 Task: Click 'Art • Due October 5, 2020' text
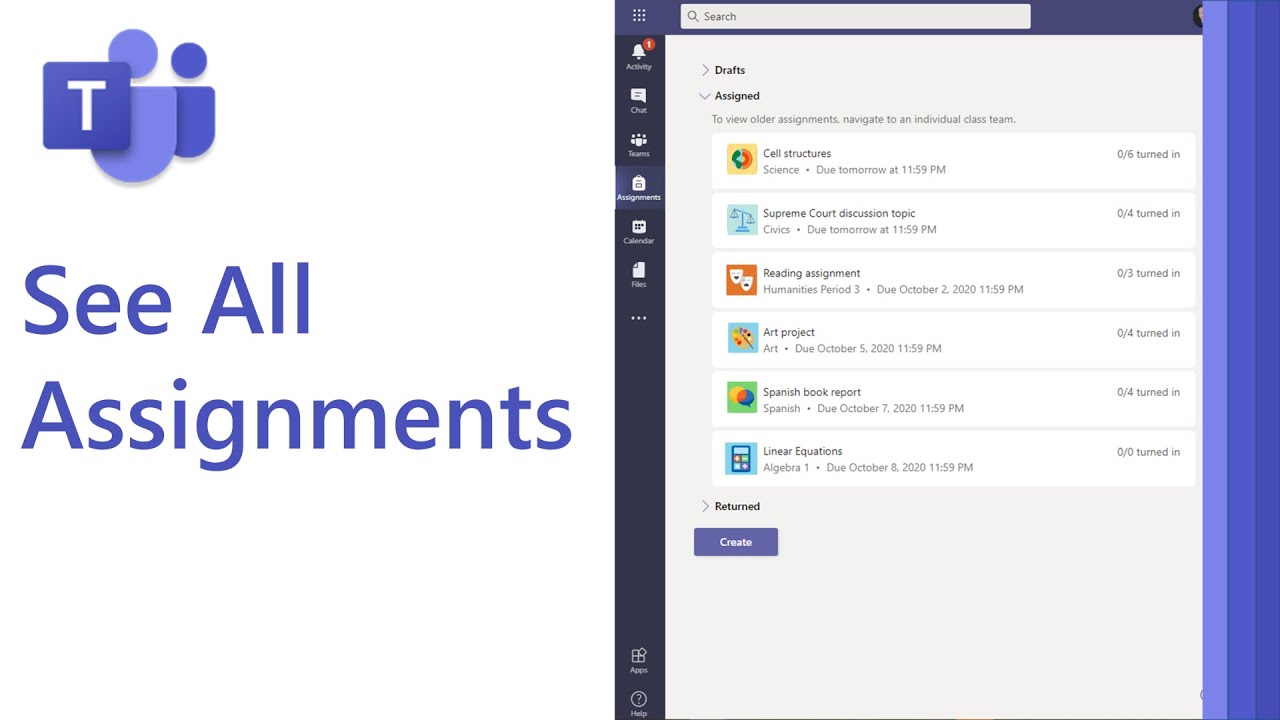(852, 349)
